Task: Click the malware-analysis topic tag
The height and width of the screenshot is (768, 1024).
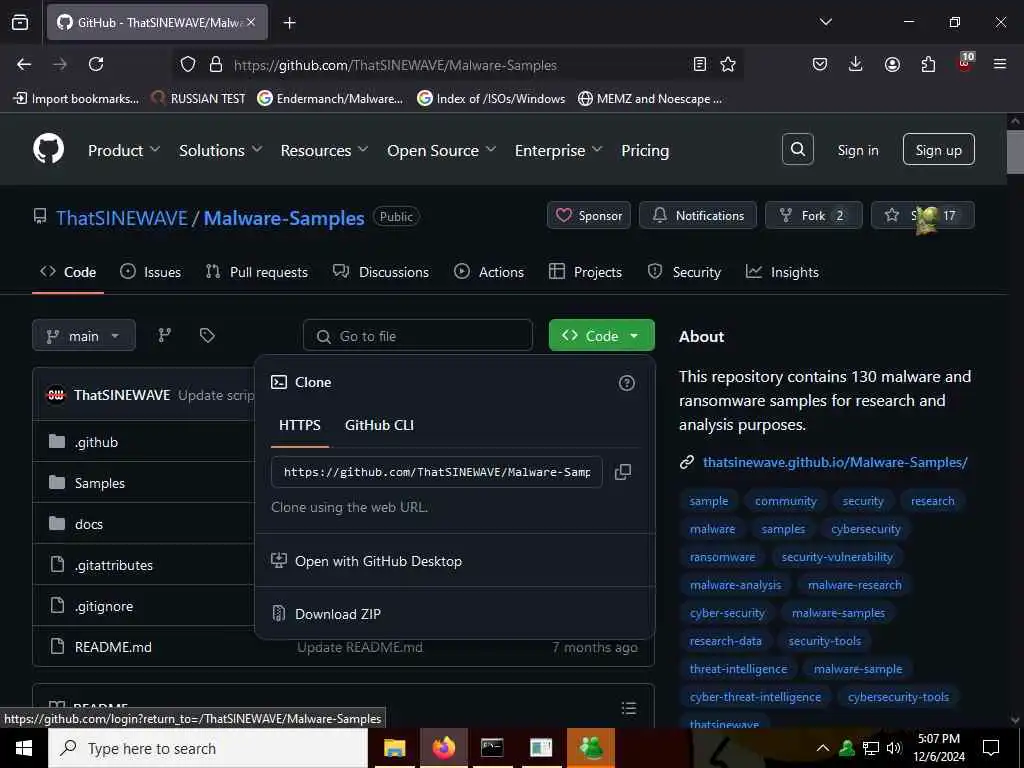Action: click(x=735, y=585)
